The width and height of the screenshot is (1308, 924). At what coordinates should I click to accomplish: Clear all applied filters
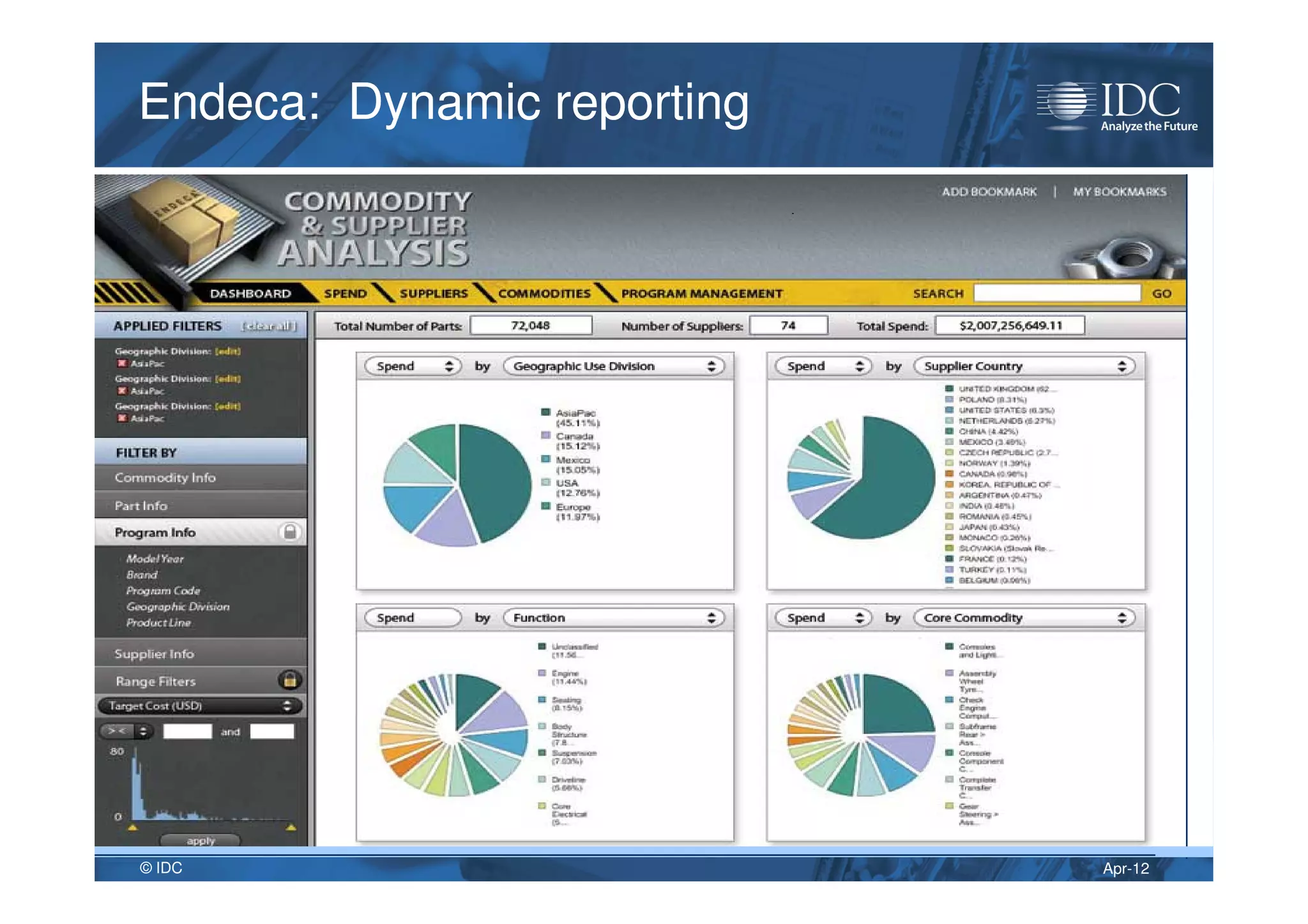[x=270, y=326]
